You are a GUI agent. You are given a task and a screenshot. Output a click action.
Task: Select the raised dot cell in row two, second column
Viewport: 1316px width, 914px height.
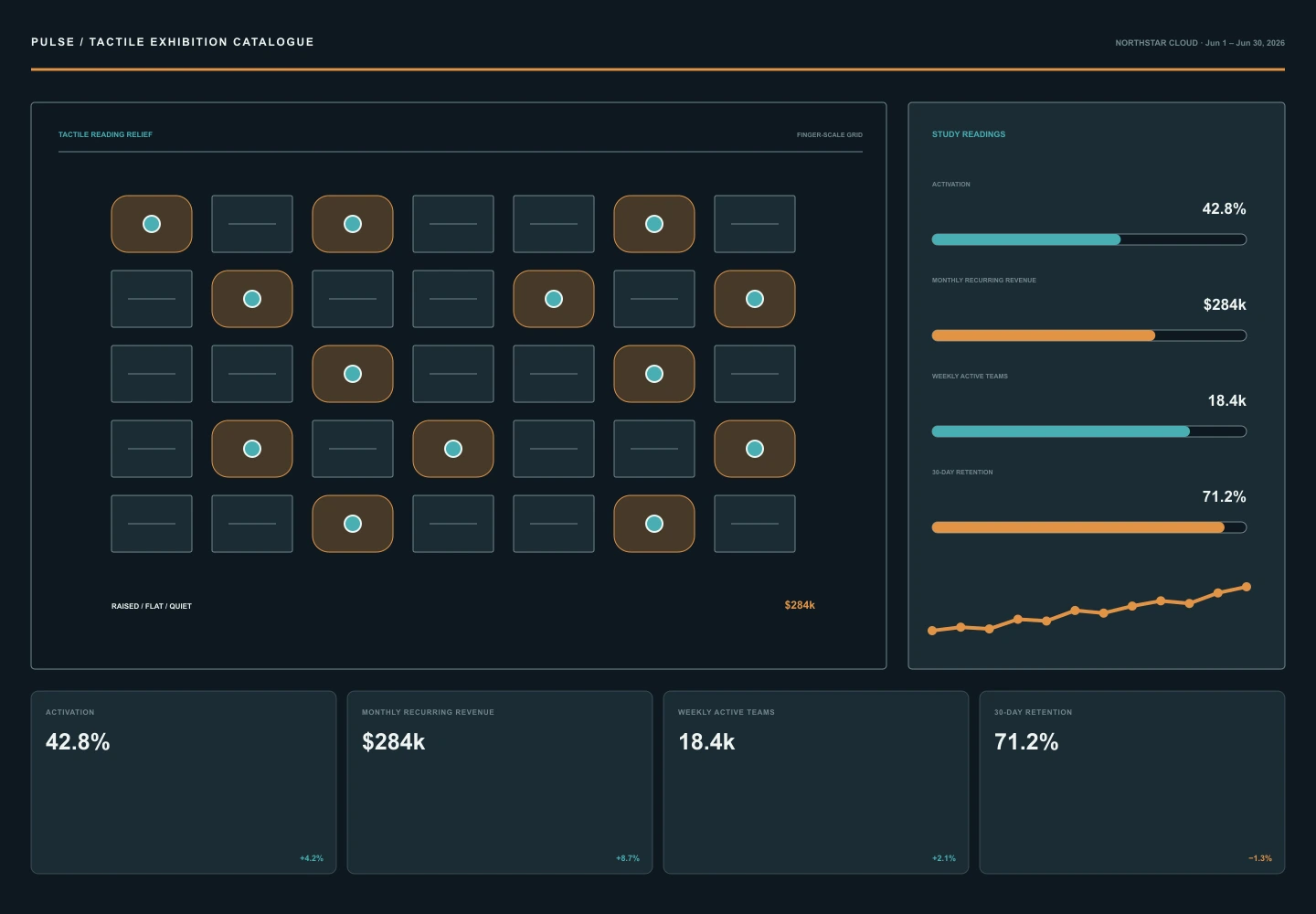pos(252,299)
